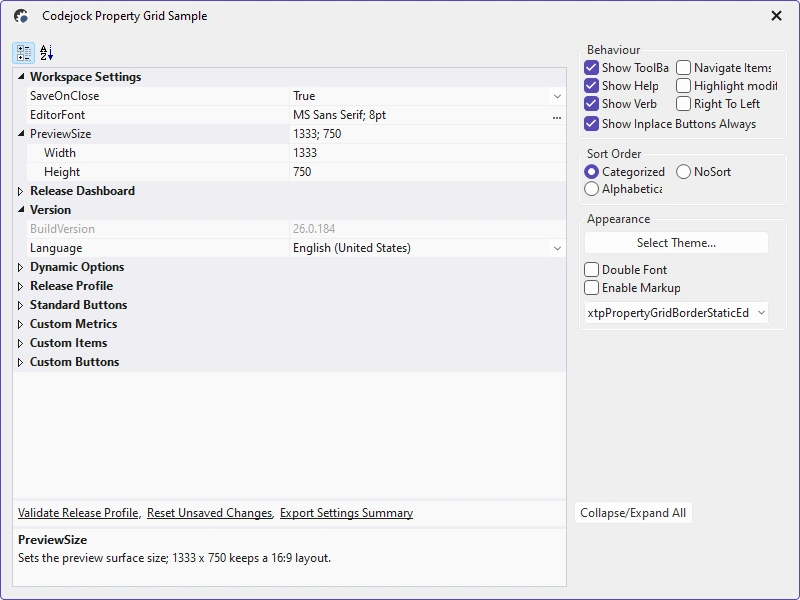Image resolution: width=800 pixels, height=600 pixels.
Task: Enable the Right To Left checkbox
Action: point(683,104)
